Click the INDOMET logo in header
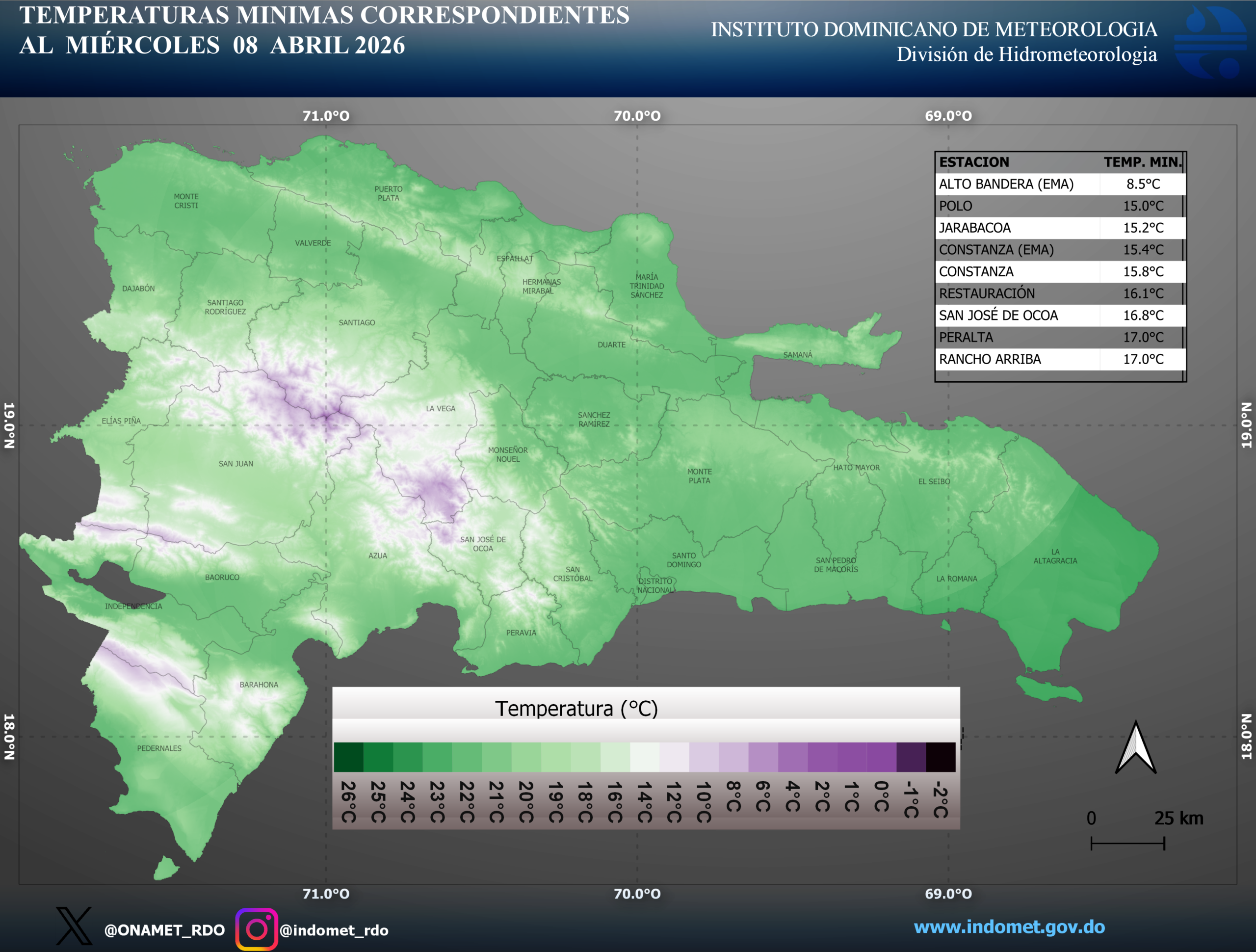The image size is (1256, 952). point(1210,43)
